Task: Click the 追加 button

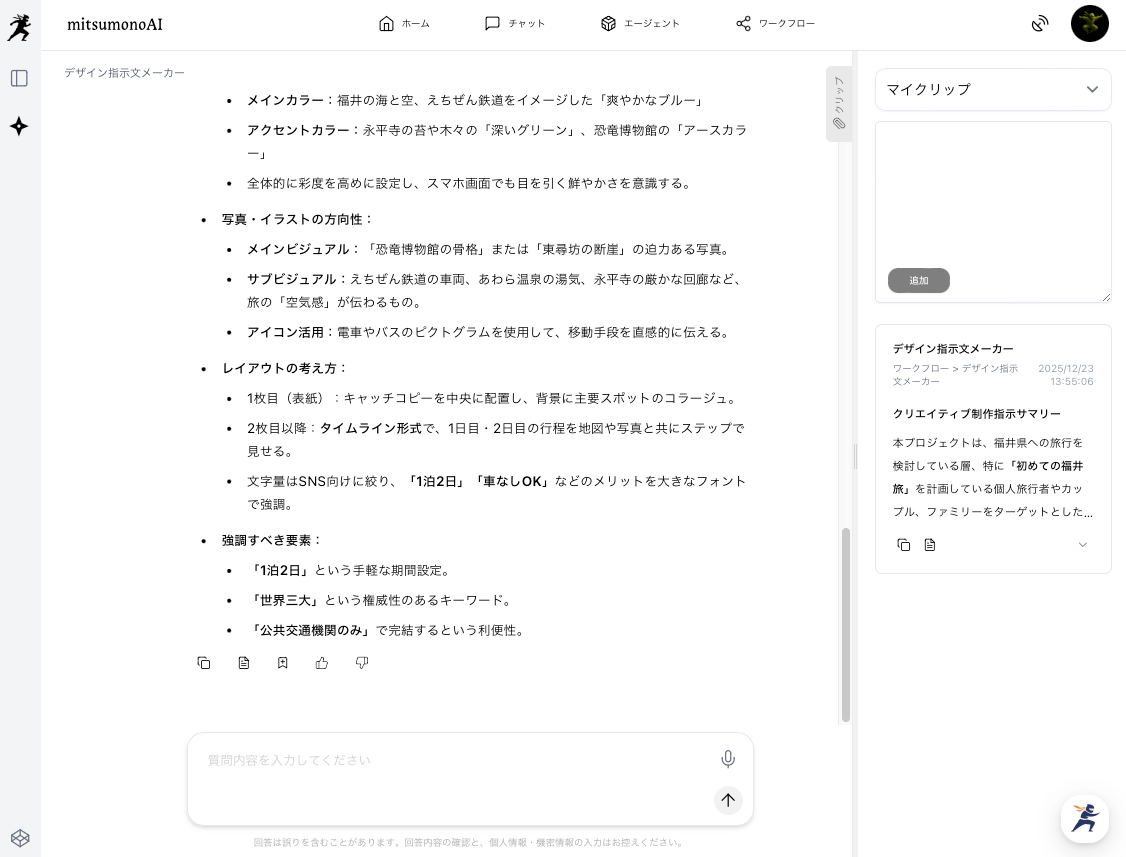Action: point(918,281)
